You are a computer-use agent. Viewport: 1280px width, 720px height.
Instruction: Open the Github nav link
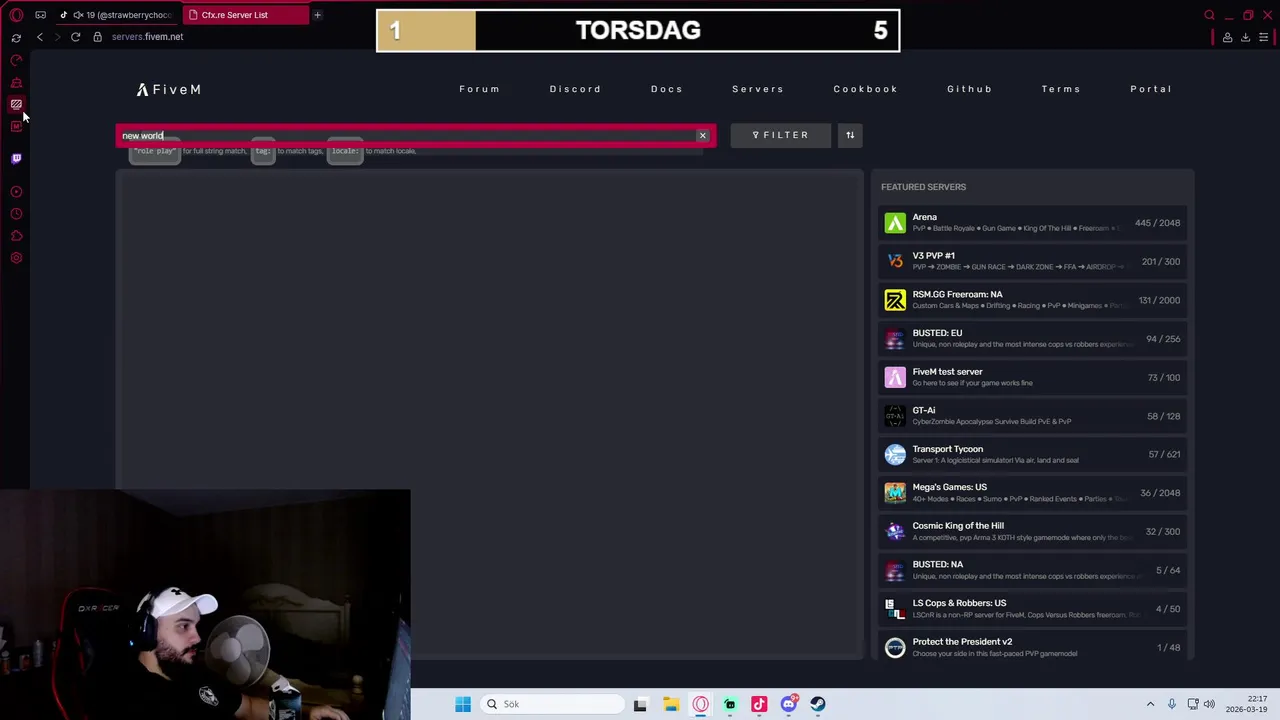pyautogui.click(x=969, y=89)
